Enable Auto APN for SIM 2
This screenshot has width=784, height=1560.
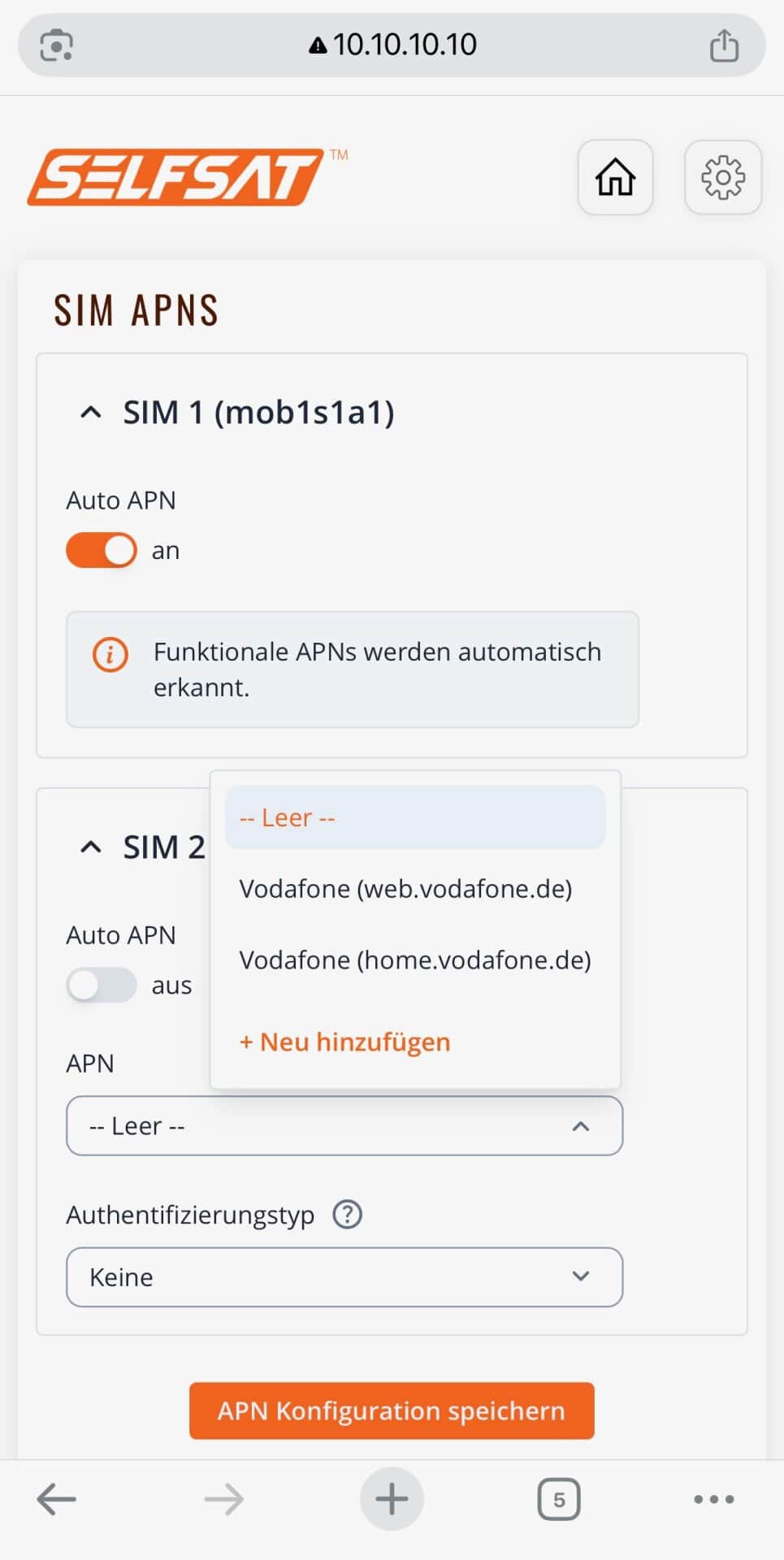click(101, 985)
